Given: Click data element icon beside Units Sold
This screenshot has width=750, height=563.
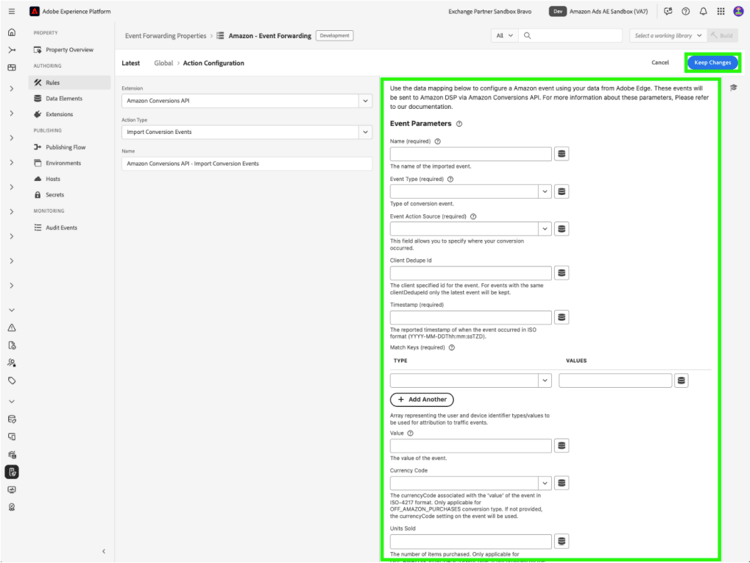Looking at the screenshot, I should [562, 541].
